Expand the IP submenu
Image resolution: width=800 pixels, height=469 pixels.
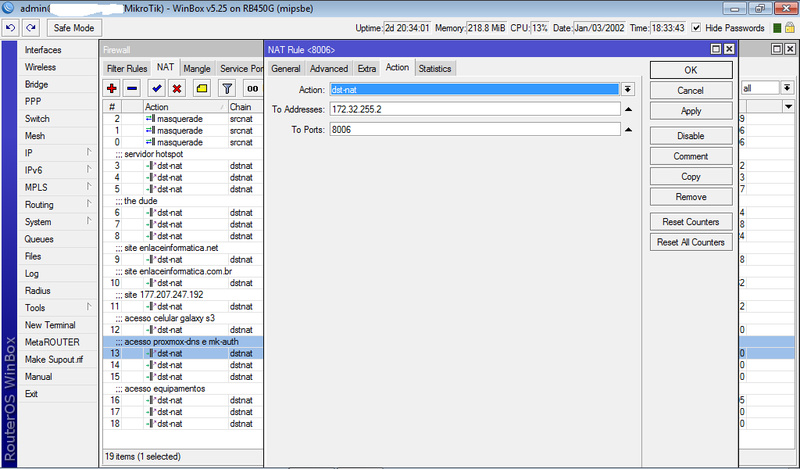click(88, 152)
